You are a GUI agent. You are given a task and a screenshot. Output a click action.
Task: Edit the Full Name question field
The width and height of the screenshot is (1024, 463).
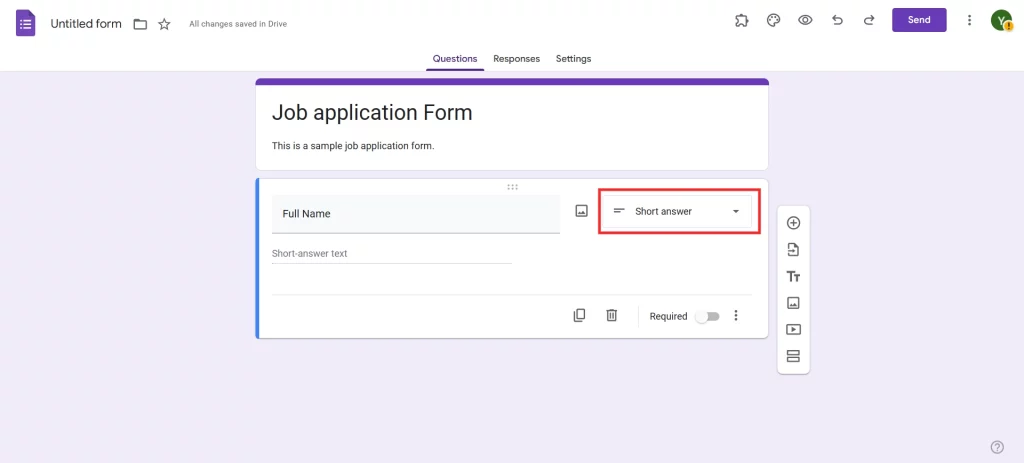416,214
